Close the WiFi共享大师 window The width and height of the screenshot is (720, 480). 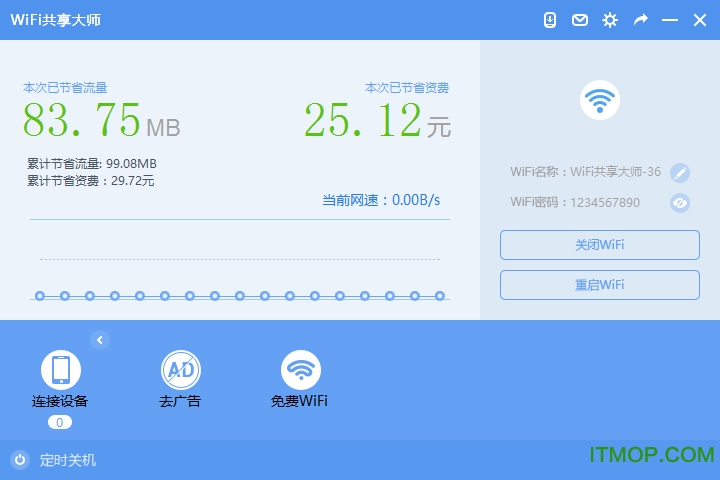700,20
